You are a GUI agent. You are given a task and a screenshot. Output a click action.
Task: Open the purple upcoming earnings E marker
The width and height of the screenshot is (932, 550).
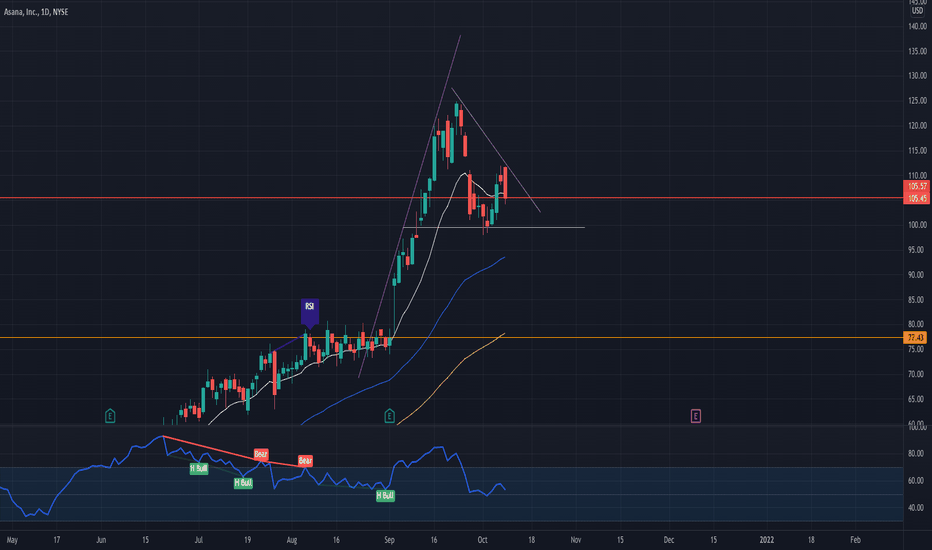pos(695,416)
